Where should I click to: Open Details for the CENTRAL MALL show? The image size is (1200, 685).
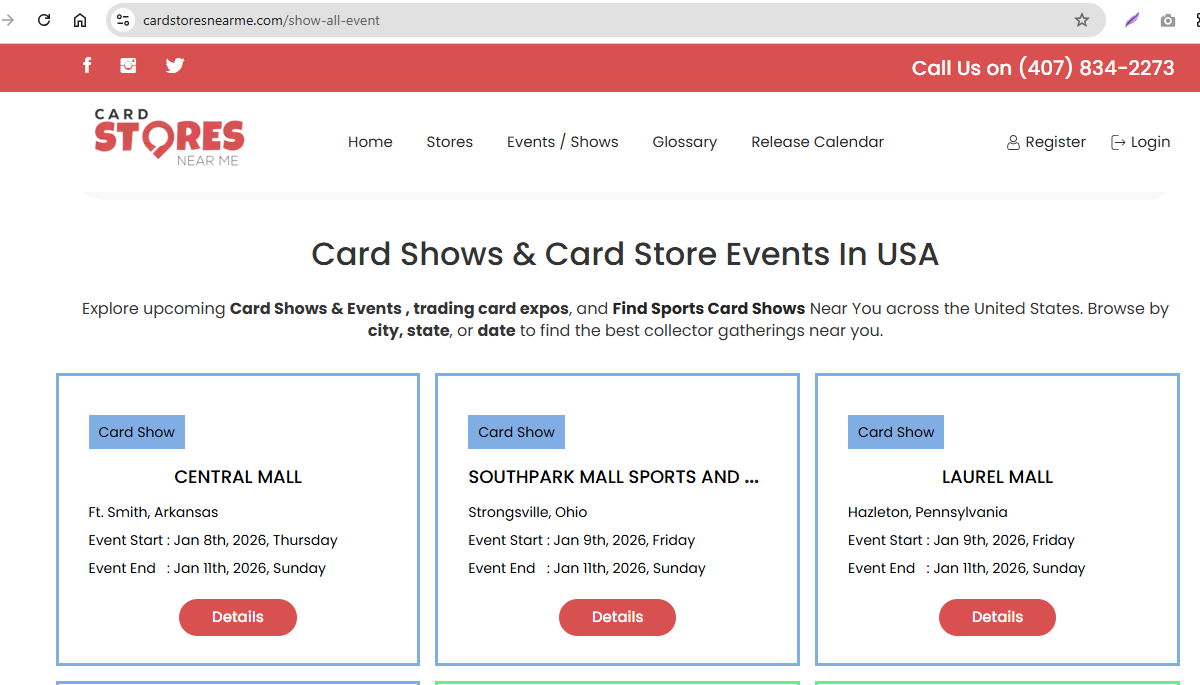(x=237, y=617)
